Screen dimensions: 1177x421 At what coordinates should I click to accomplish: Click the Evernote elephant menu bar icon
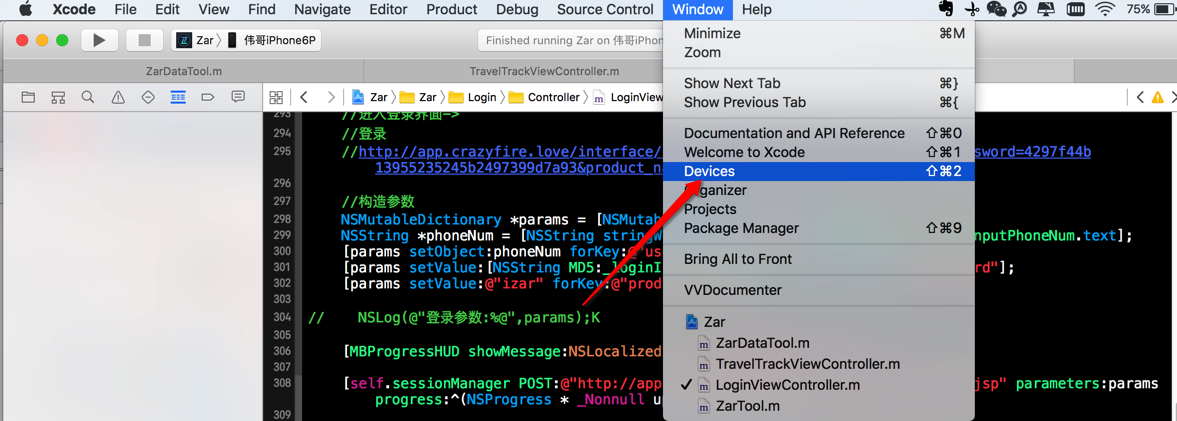[x=947, y=10]
